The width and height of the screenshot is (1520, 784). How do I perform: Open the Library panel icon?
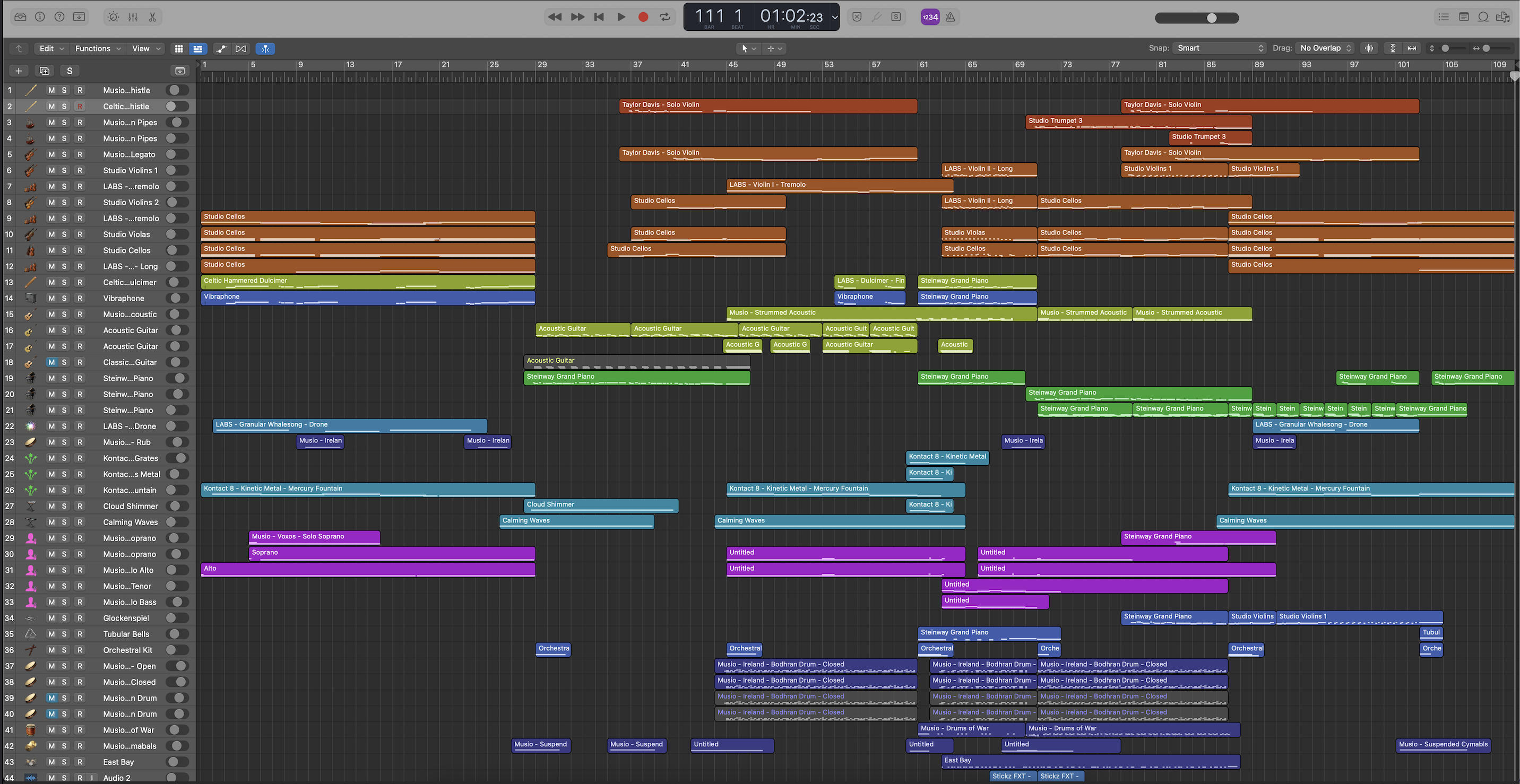(x=20, y=17)
